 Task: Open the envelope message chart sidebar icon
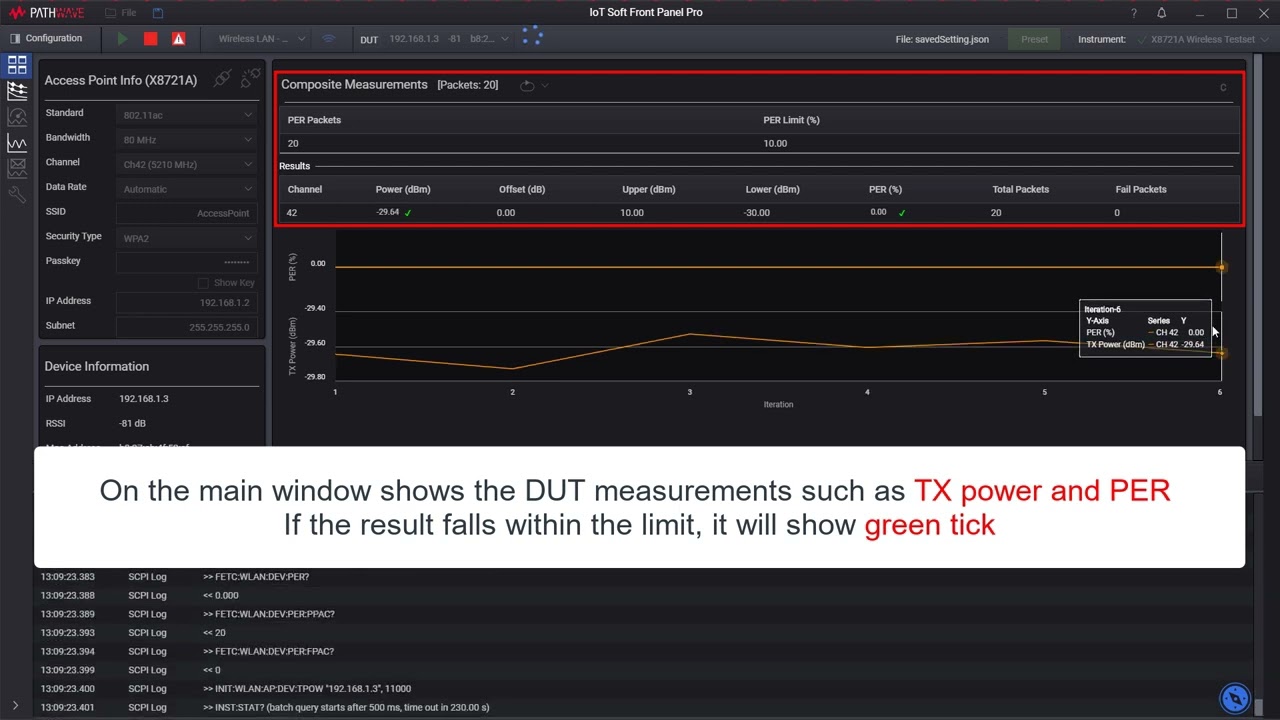pyautogui.click(x=17, y=168)
